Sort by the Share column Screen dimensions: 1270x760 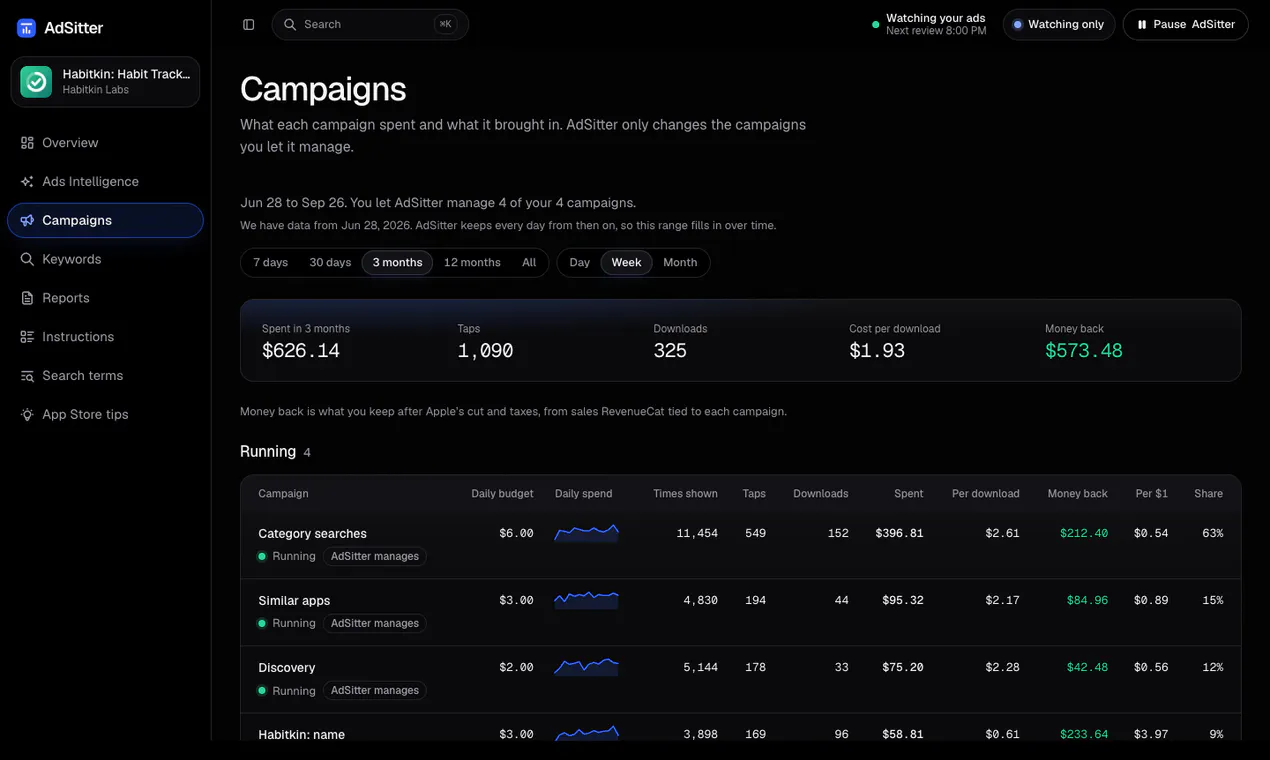1208,494
